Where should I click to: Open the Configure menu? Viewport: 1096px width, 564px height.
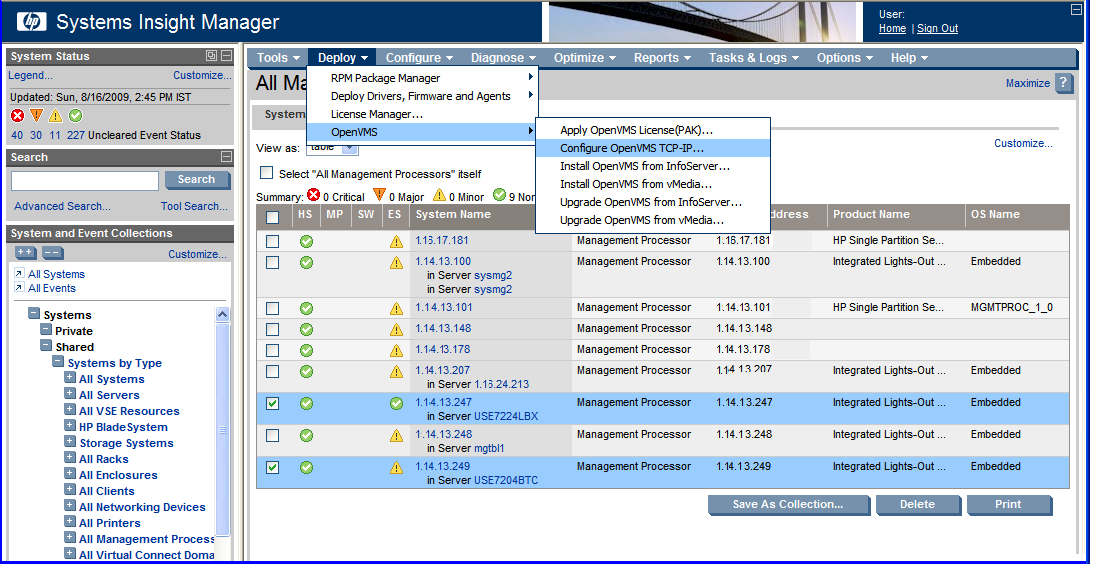click(x=419, y=58)
